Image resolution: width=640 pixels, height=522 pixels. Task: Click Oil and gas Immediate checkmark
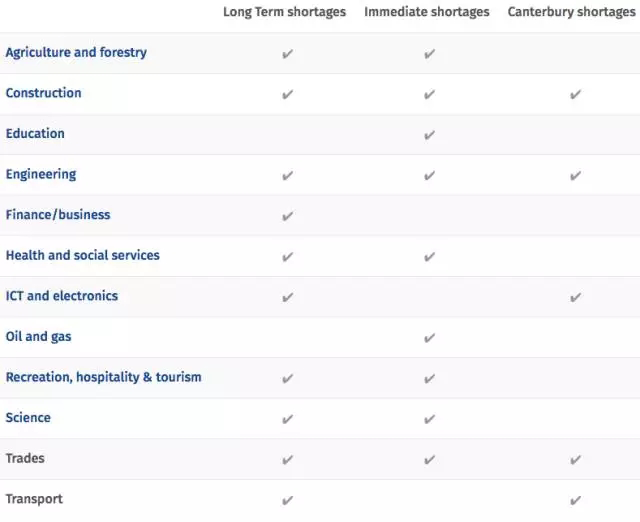tap(429, 338)
